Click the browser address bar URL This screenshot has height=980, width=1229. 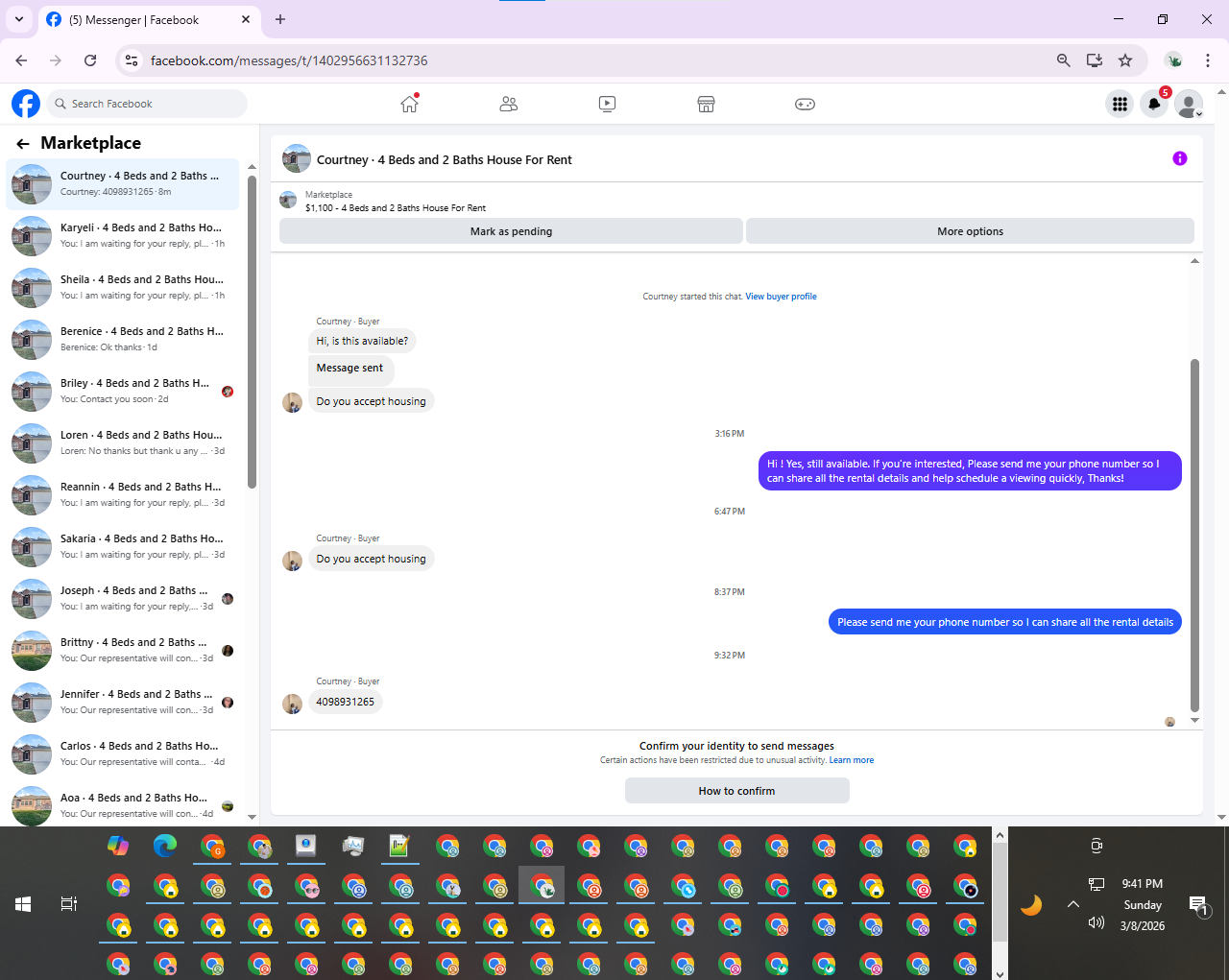click(x=289, y=60)
